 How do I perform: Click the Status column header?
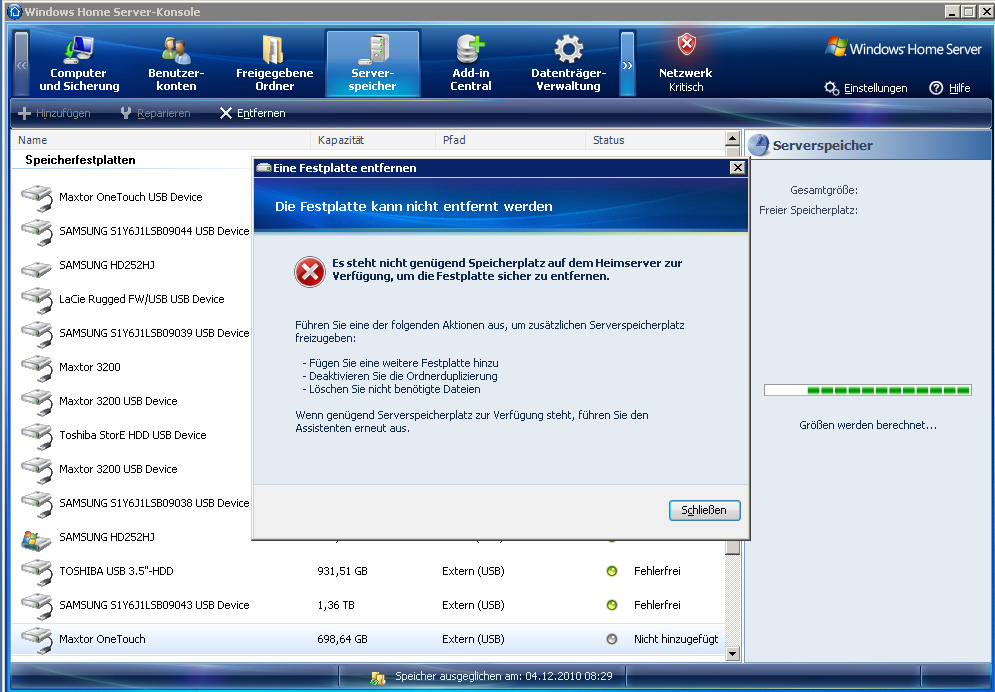(655, 140)
